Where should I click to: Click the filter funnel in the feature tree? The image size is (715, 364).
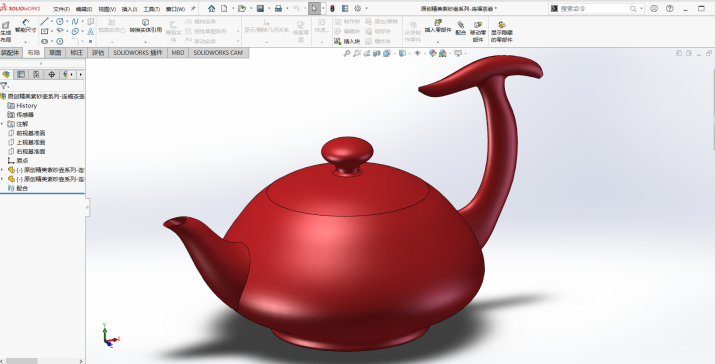click(3, 86)
